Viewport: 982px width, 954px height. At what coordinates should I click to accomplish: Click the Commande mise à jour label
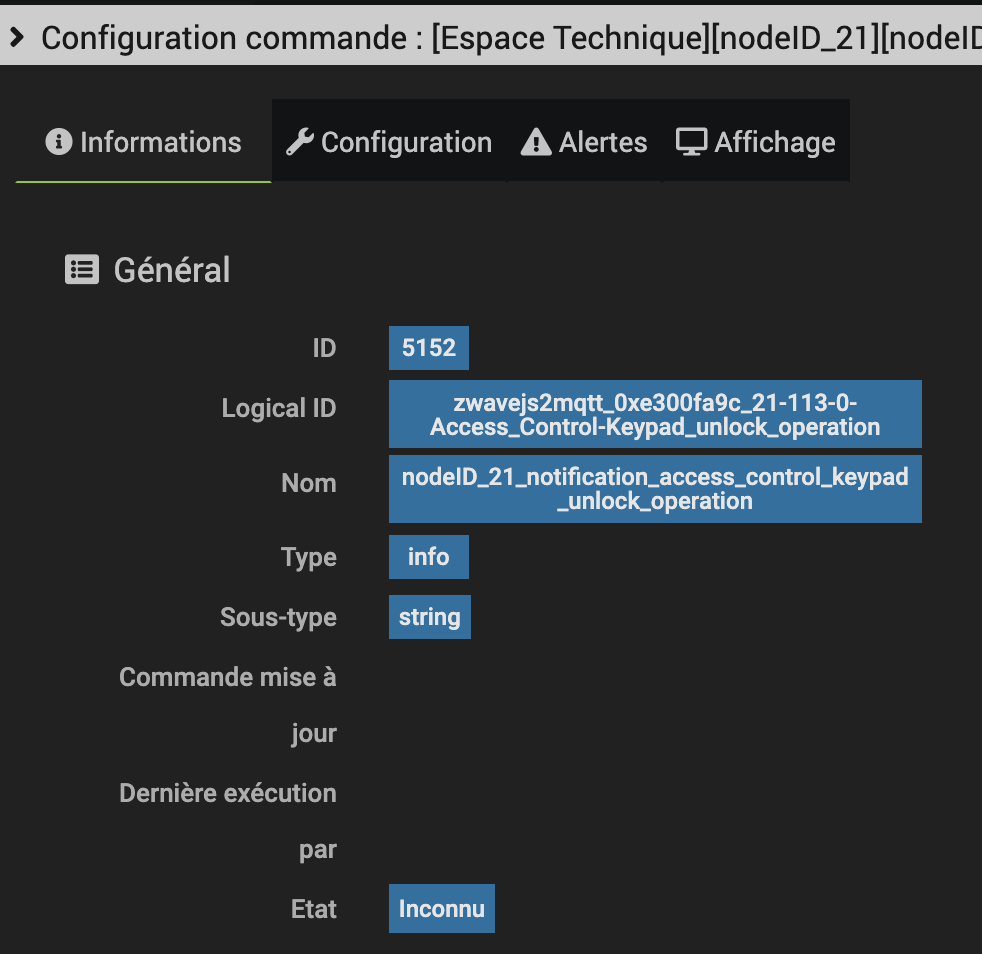tap(228, 677)
